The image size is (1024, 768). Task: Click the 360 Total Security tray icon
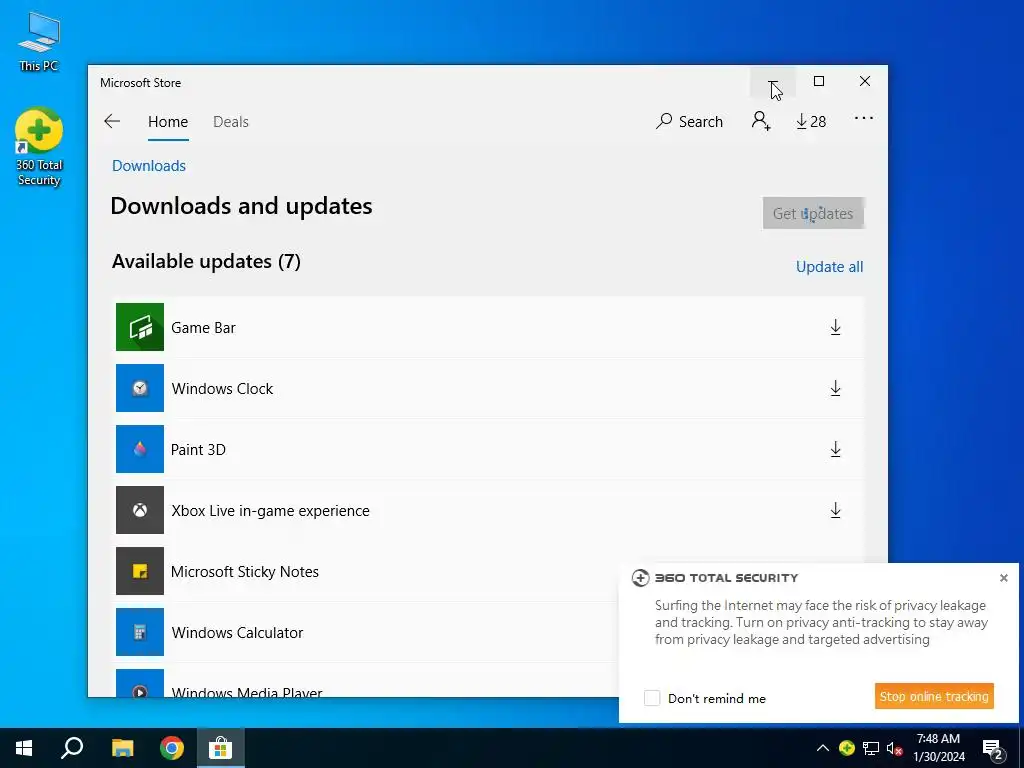[x=847, y=748]
